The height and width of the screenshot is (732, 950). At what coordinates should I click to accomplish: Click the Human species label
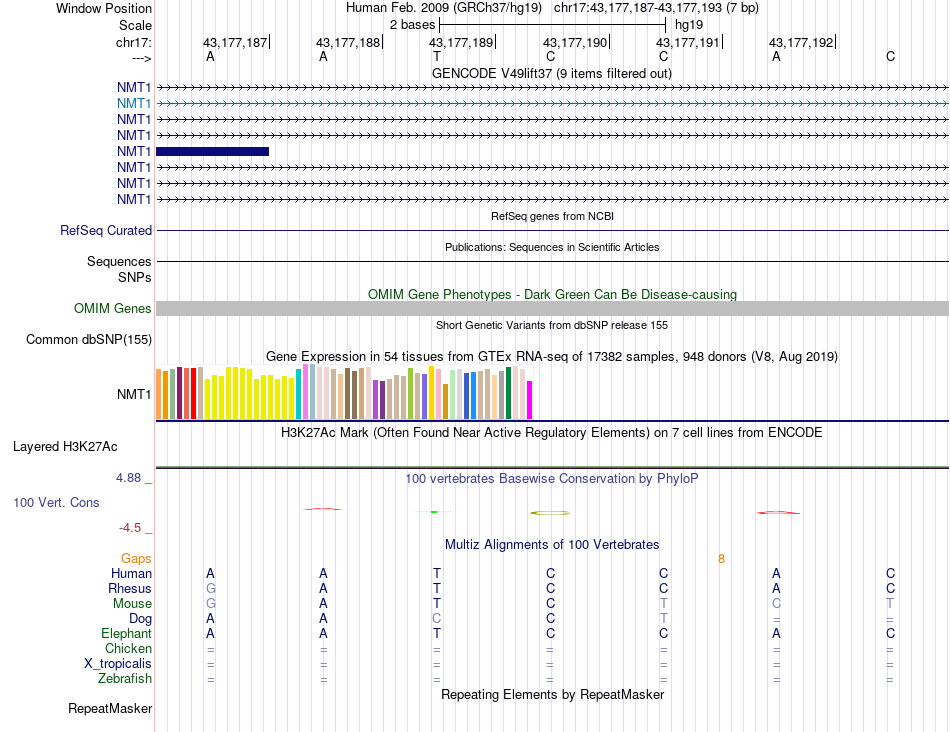tap(131, 573)
